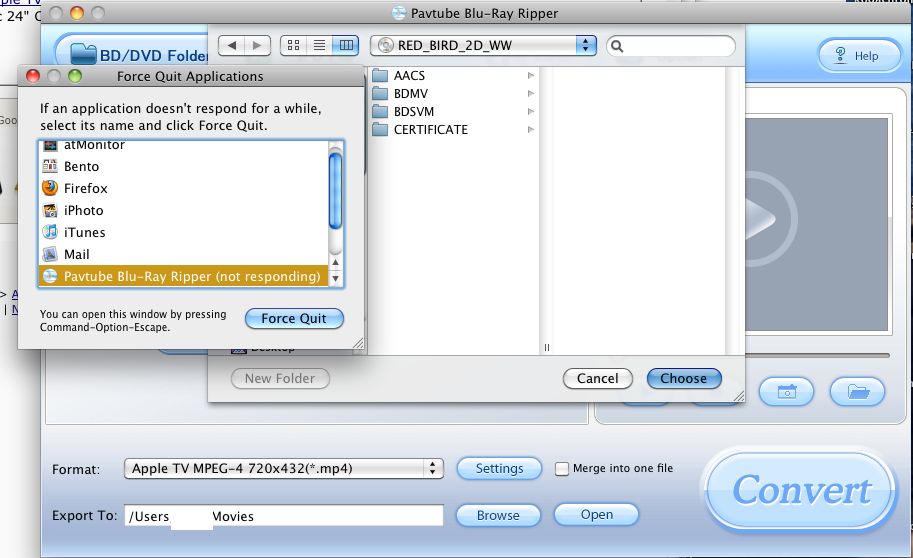Click the Bento application icon
The image size is (913, 558).
[50, 166]
